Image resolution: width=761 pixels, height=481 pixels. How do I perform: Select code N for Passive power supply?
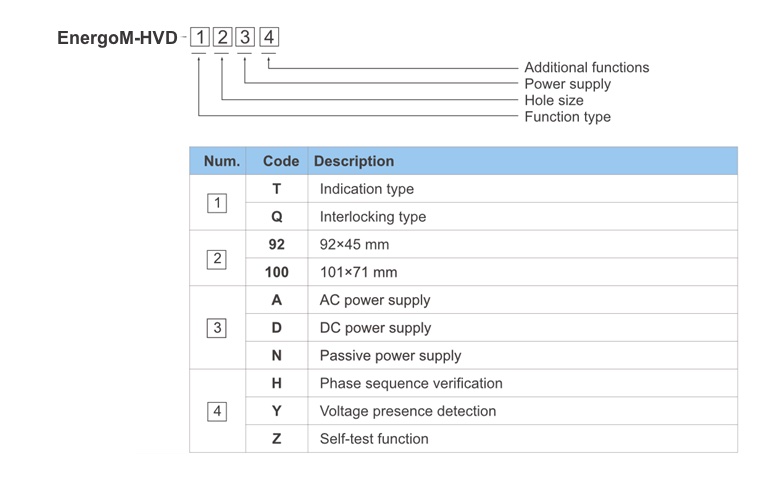[x=277, y=356]
